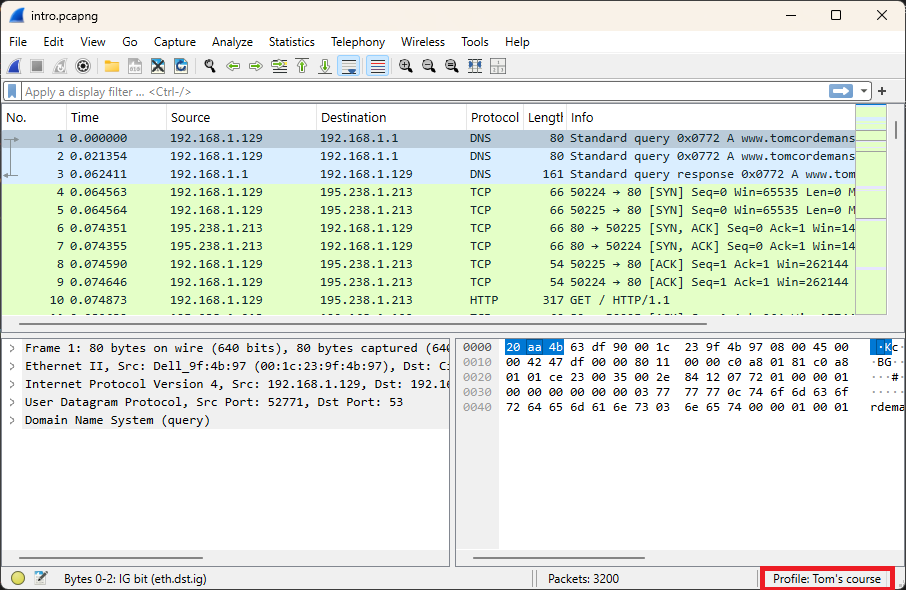
Task: Click packet list vertical scrollbar thumb
Action: 896,129
